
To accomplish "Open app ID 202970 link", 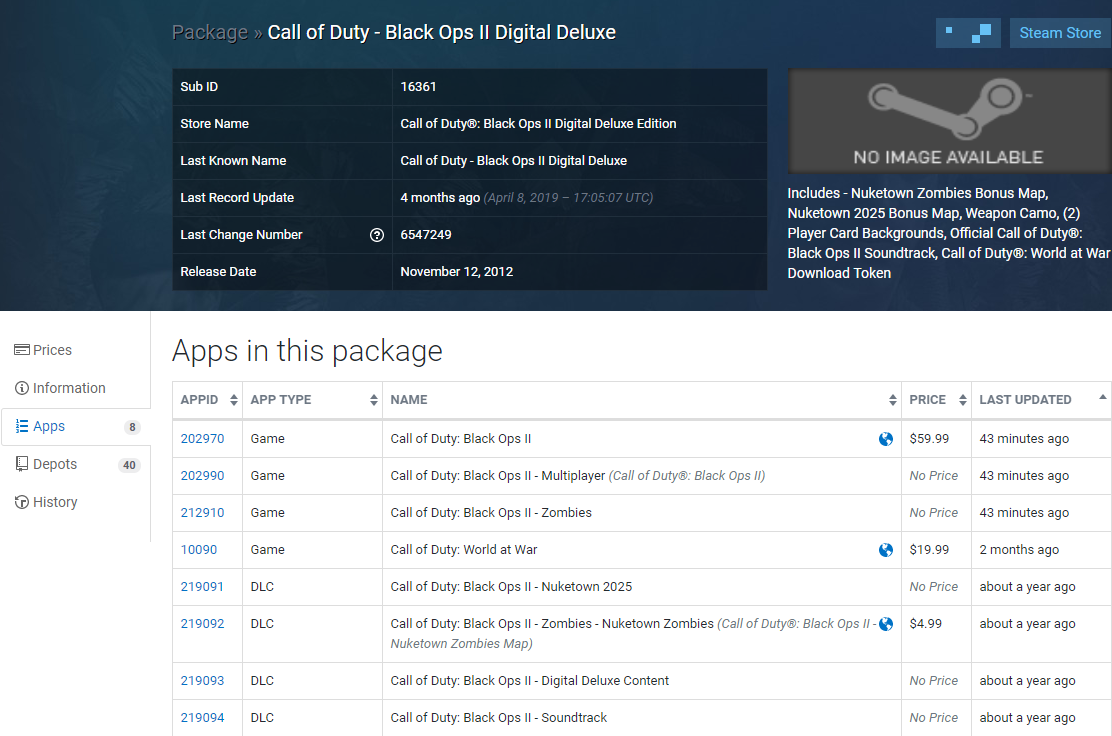I will pyautogui.click(x=202, y=439).
